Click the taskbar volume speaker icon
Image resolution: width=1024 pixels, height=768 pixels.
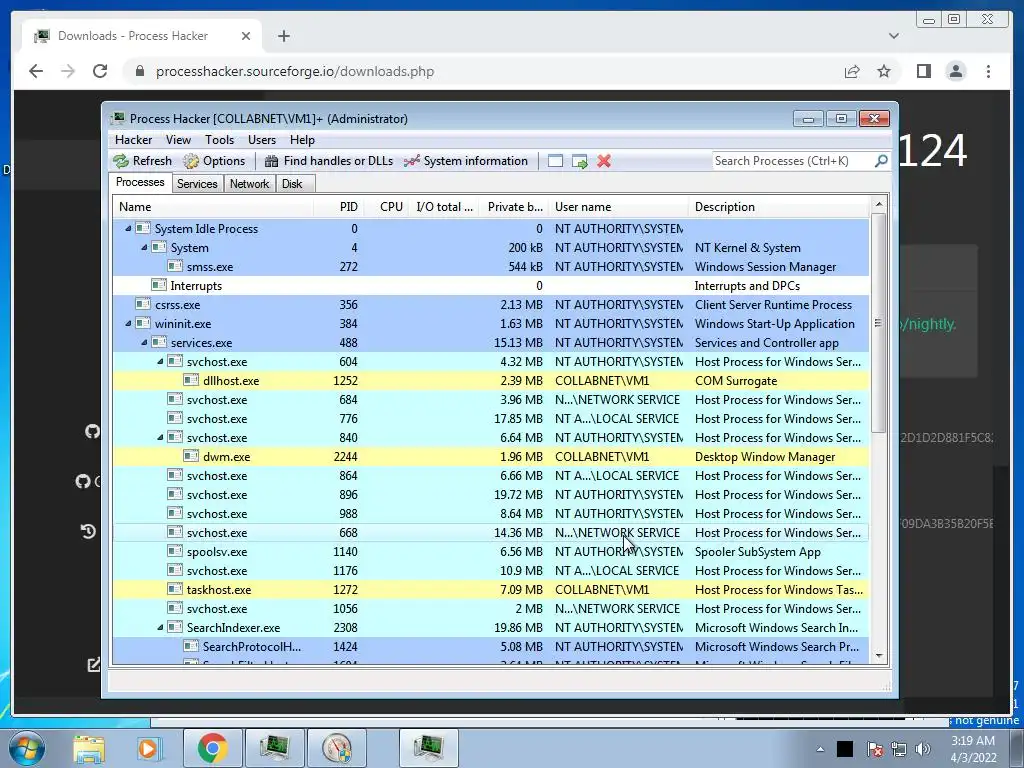tap(923, 749)
